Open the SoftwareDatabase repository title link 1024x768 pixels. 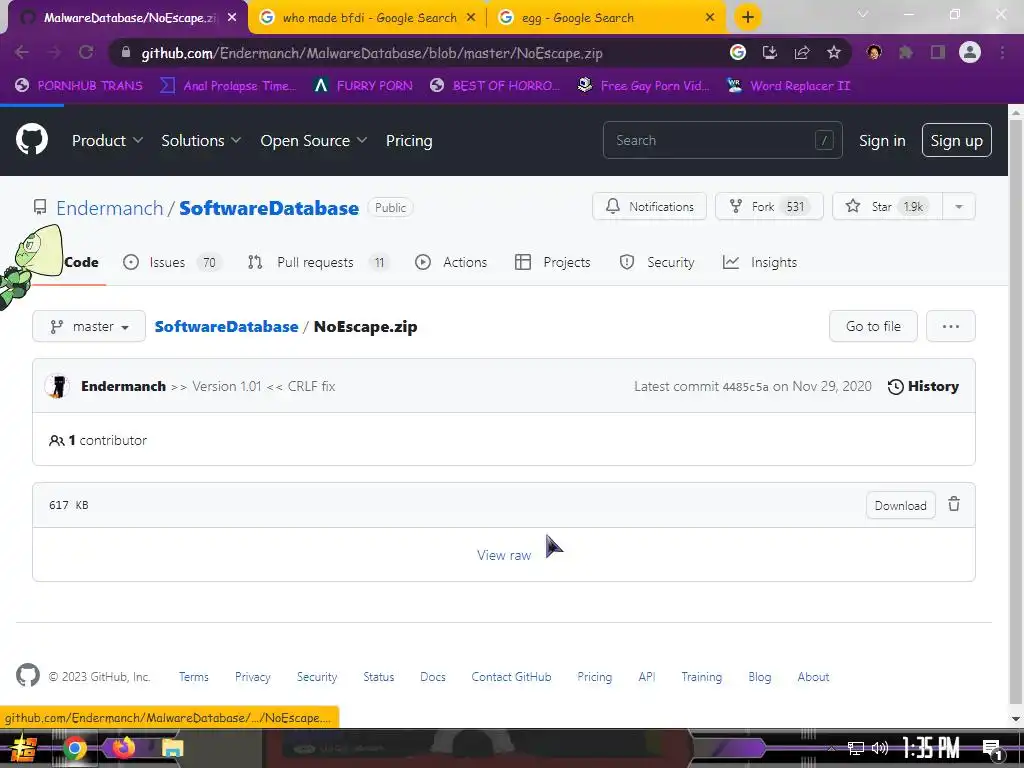[x=269, y=208]
